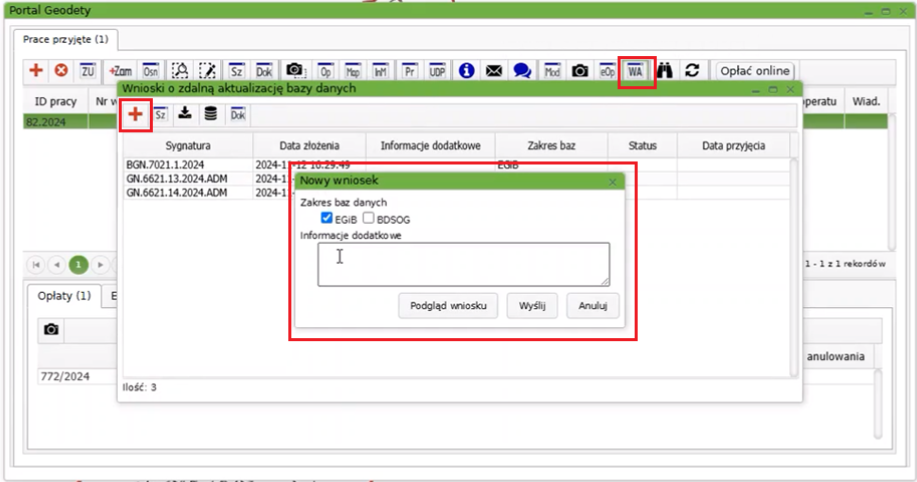Cancel with the Anuluj button
This screenshot has width=917, height=482.
point(593,305)
